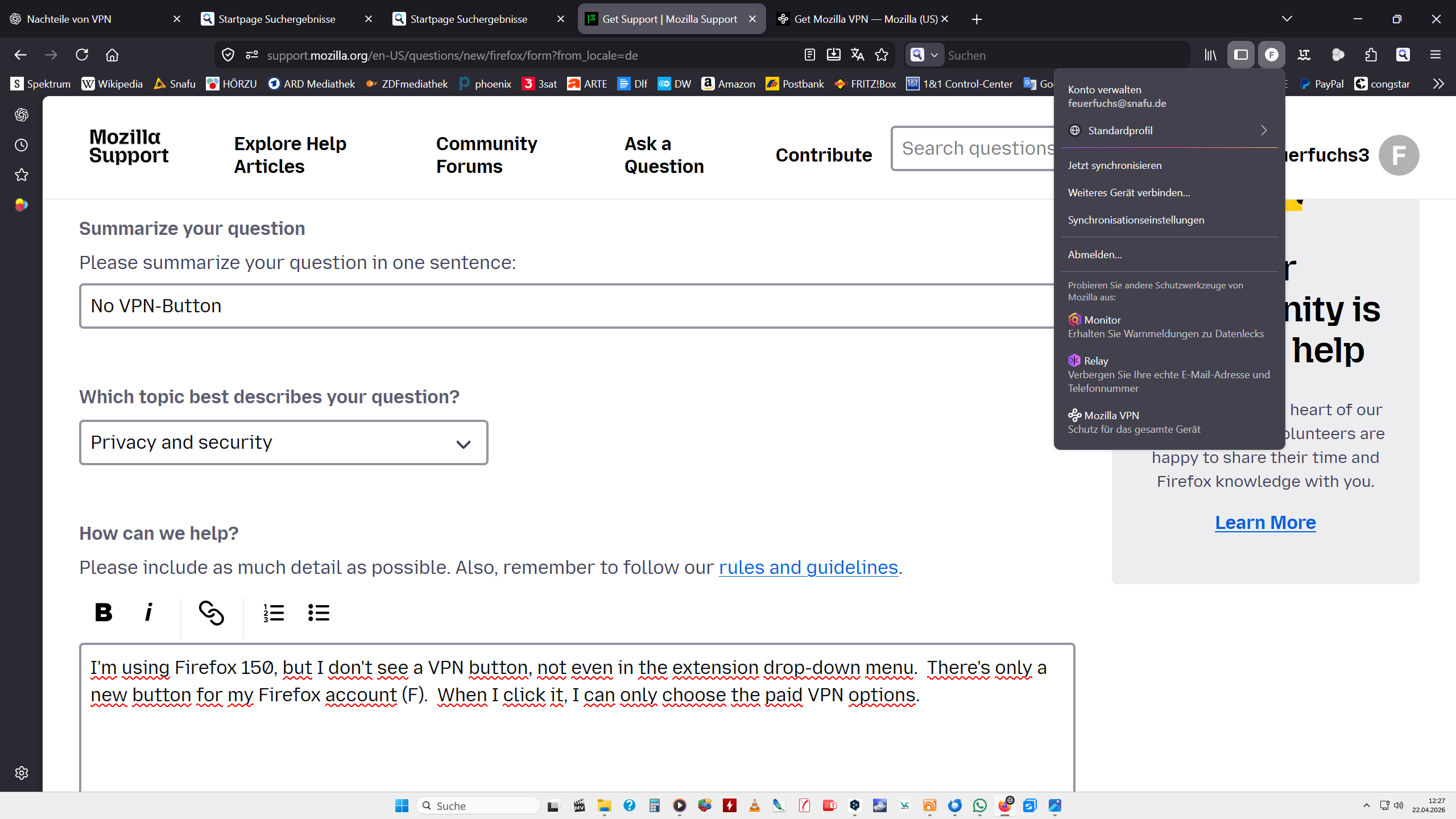Toggle Reader View in the address bar

[810, 55]
